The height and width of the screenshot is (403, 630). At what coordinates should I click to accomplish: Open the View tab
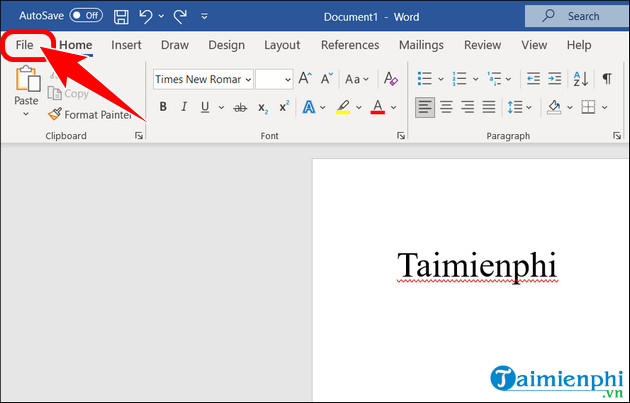click(x=534, y=45)
